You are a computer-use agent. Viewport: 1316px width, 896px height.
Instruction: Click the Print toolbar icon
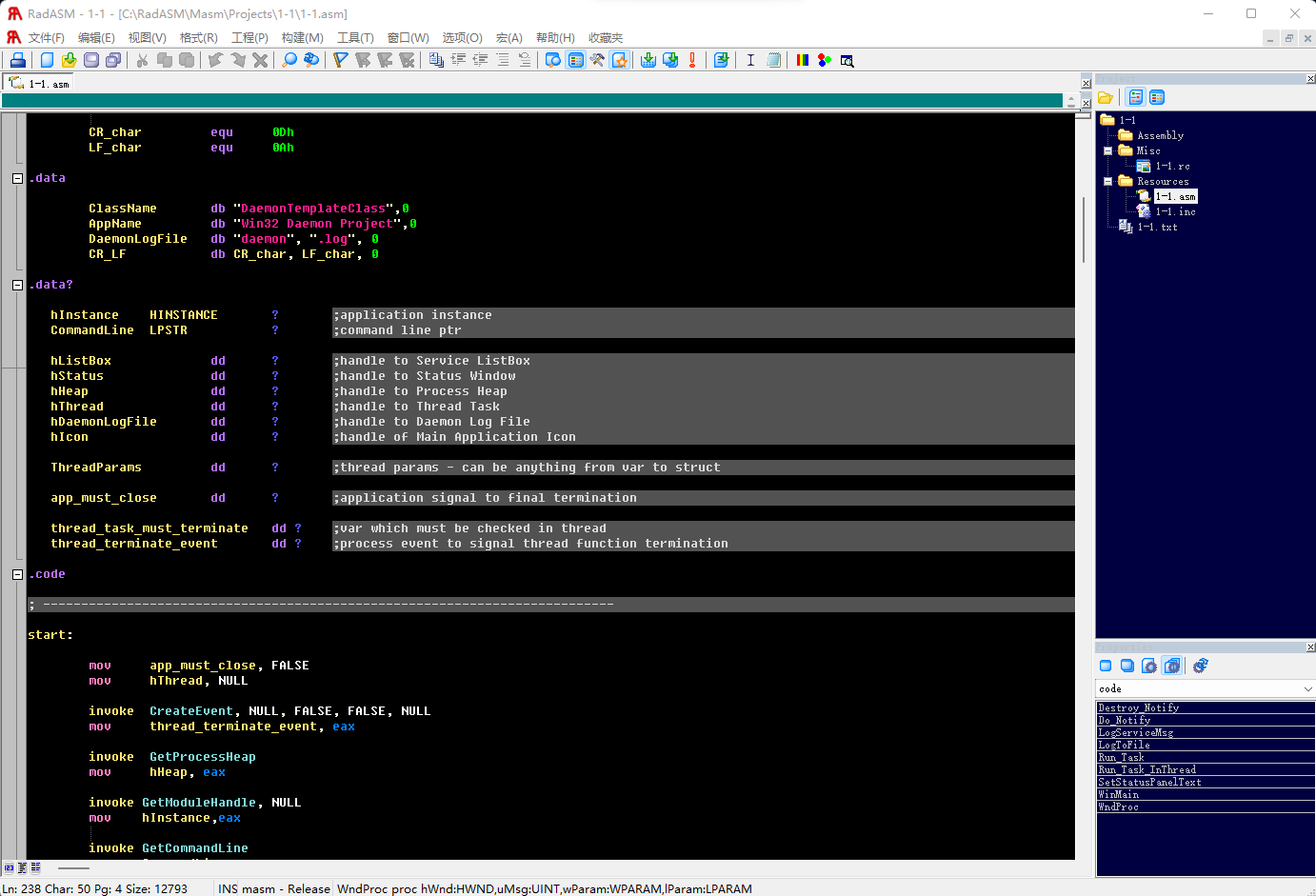(x=18, y=60)
